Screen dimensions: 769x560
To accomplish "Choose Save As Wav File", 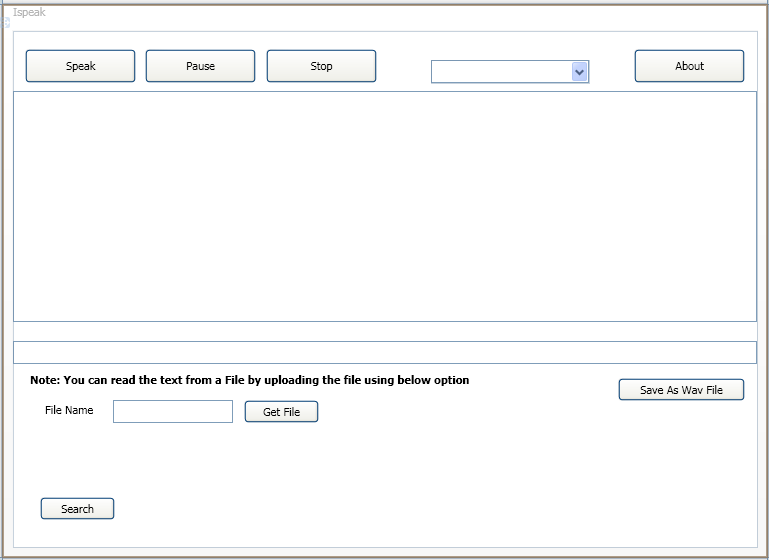I will (681, 390).
